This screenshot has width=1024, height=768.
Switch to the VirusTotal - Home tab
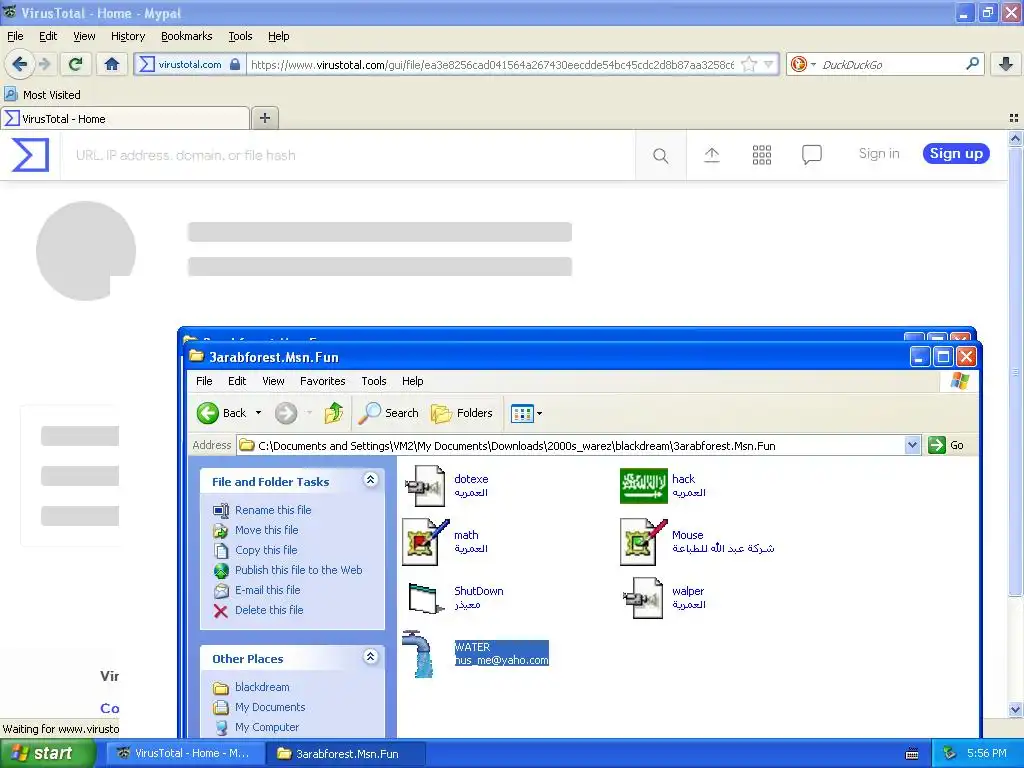click(x=125, y=118)
